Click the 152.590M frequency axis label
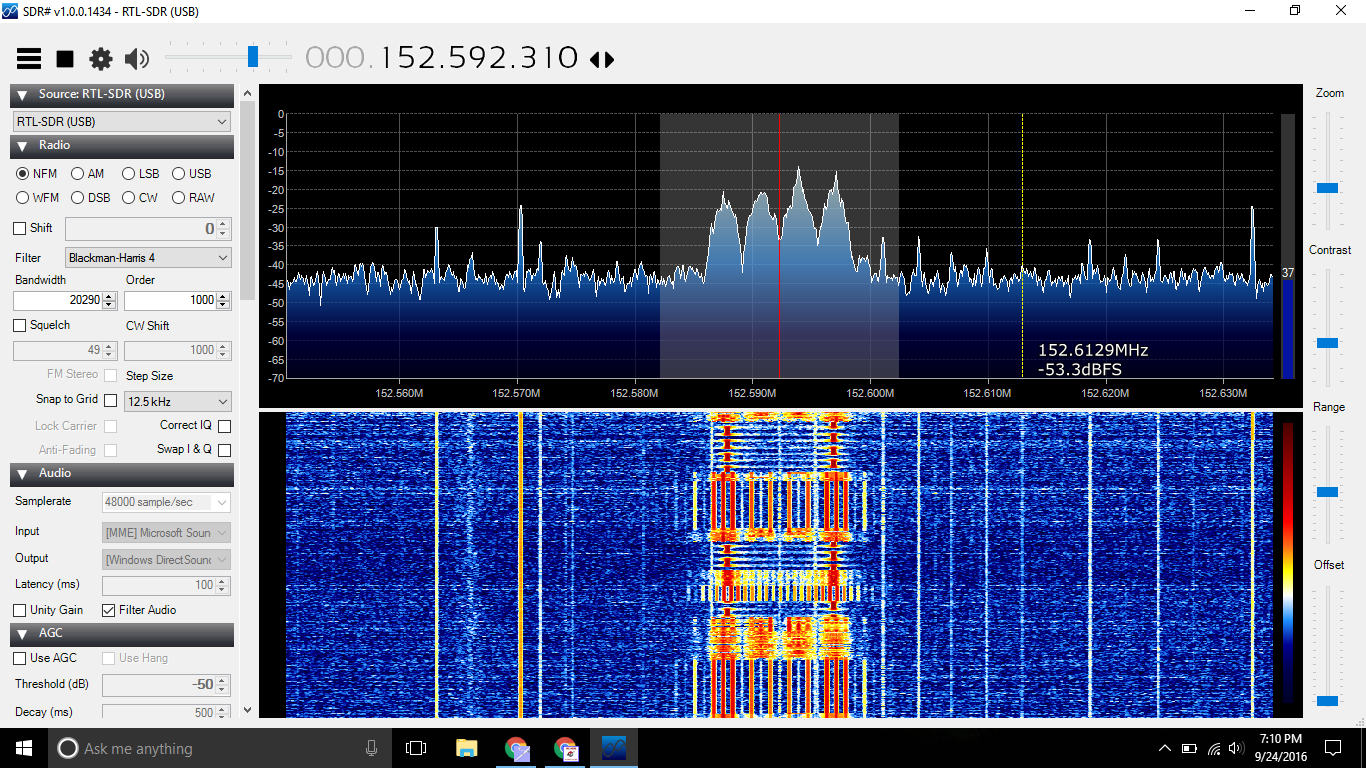1366x768 pixels. tap(752, 393)
